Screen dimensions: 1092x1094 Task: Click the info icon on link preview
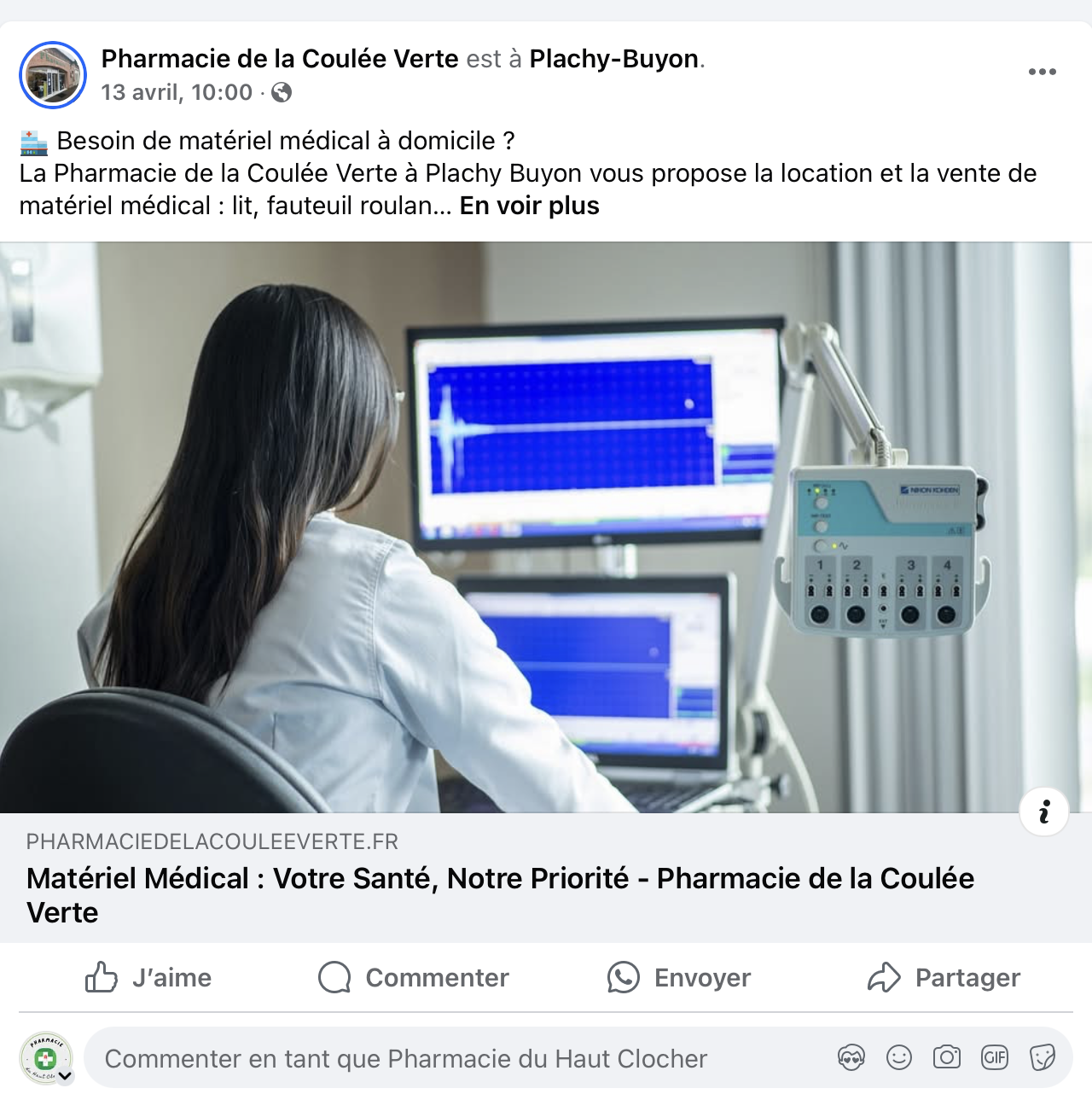1044,812
